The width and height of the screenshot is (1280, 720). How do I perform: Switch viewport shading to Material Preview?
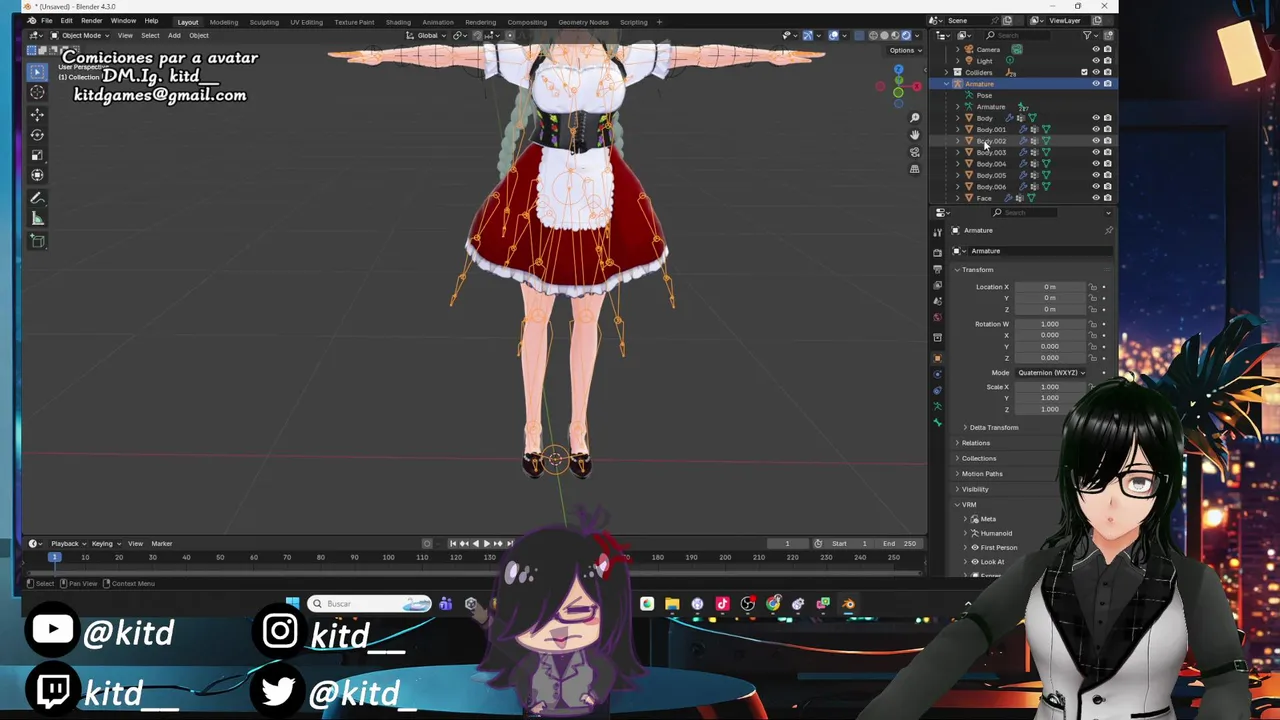pos(895,35)
